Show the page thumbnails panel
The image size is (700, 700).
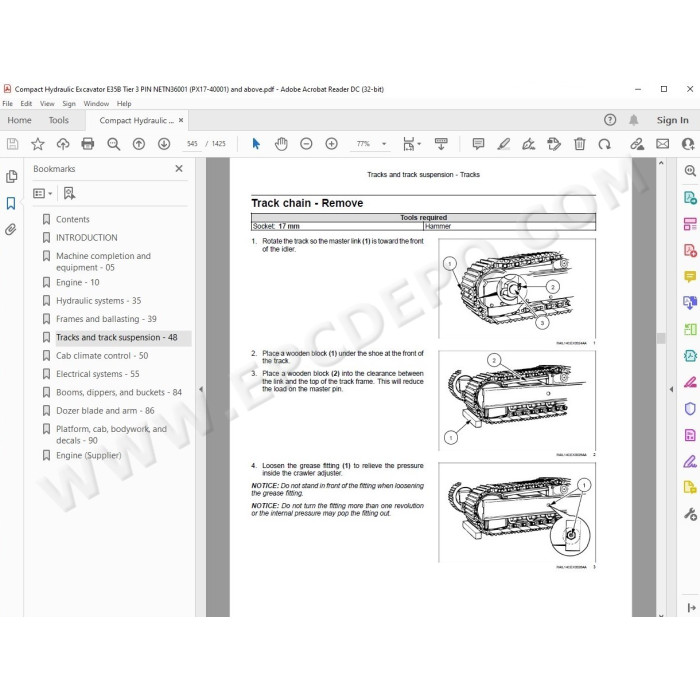click(12, 176)
